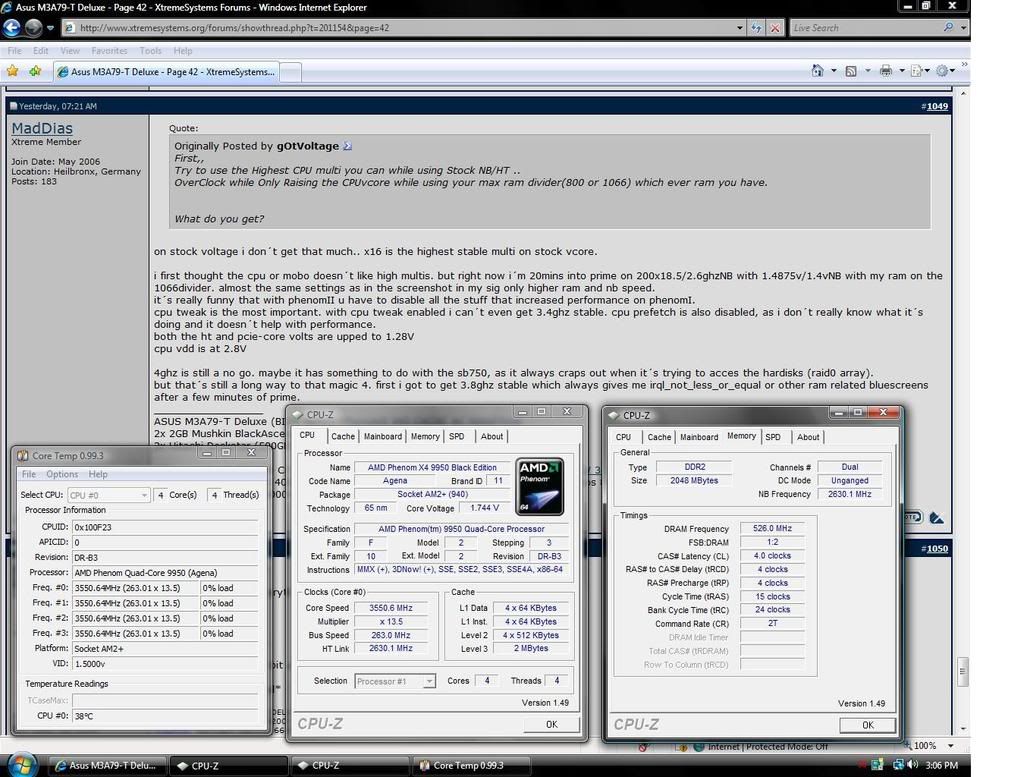Viewport: 1024px width, 777px height.
Task: Switch to CPU tab in right CPU-Z window
Action: tap(624, 437)
